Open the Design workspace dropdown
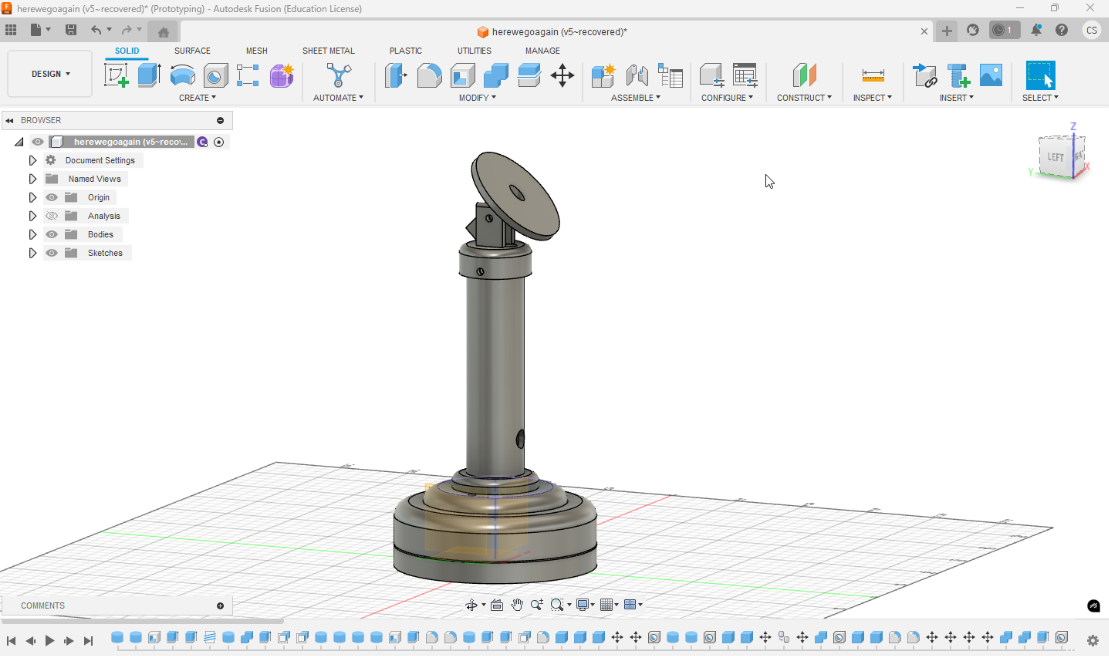The width and height of the screenshot is (1109, 656). click(x=50, y=74)
